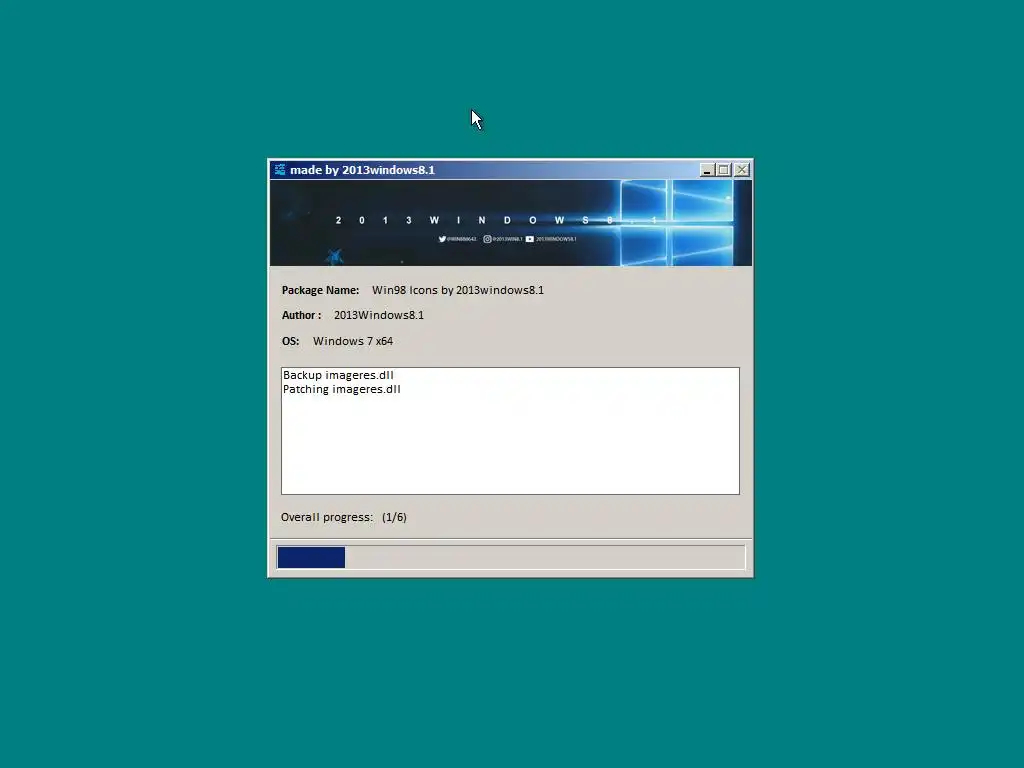Maximize the installer window

click(x=724, y=170)
